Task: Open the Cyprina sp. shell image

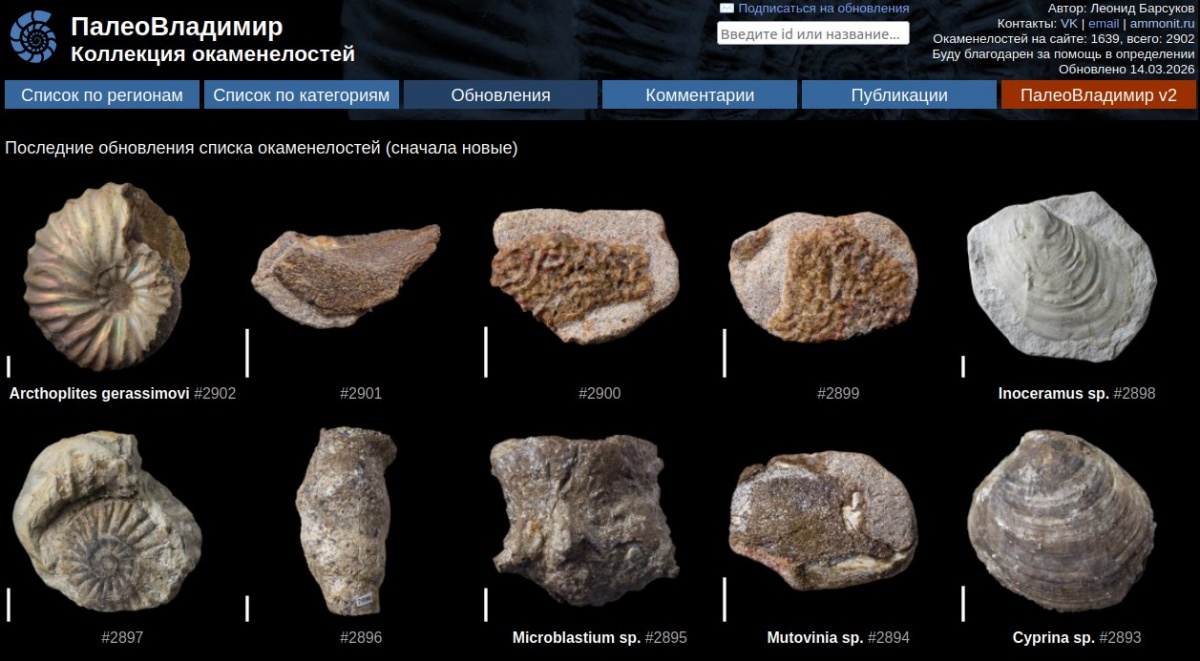Action: (1061, 520)
